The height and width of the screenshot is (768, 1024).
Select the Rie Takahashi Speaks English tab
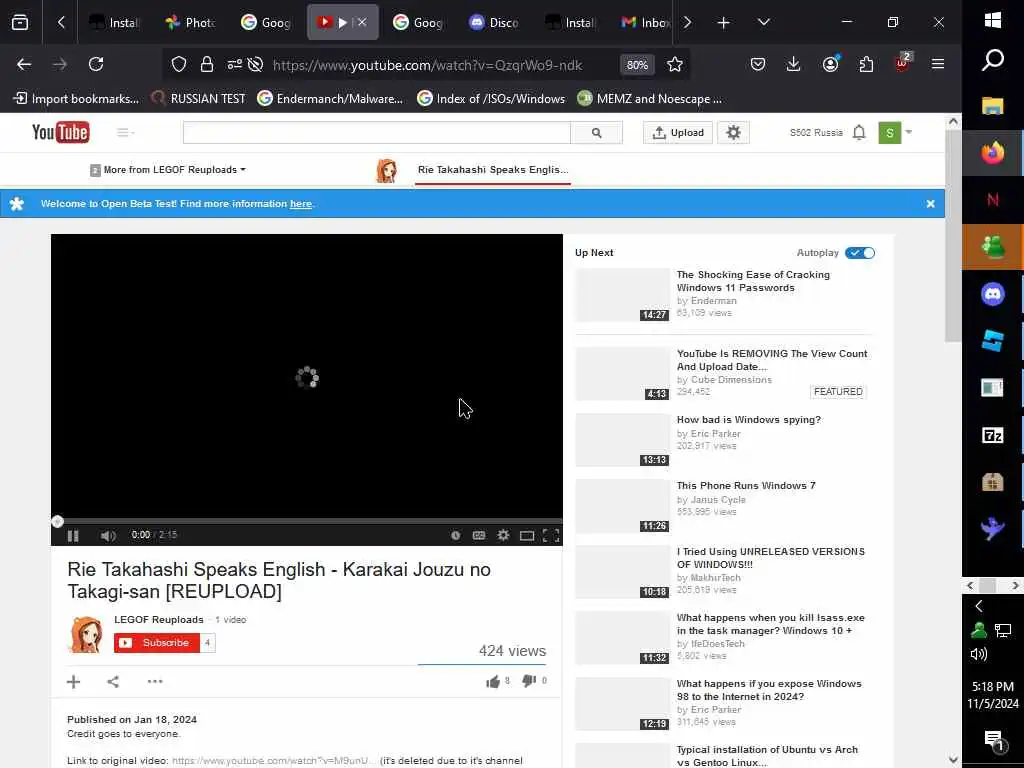[x=492, y=170]
